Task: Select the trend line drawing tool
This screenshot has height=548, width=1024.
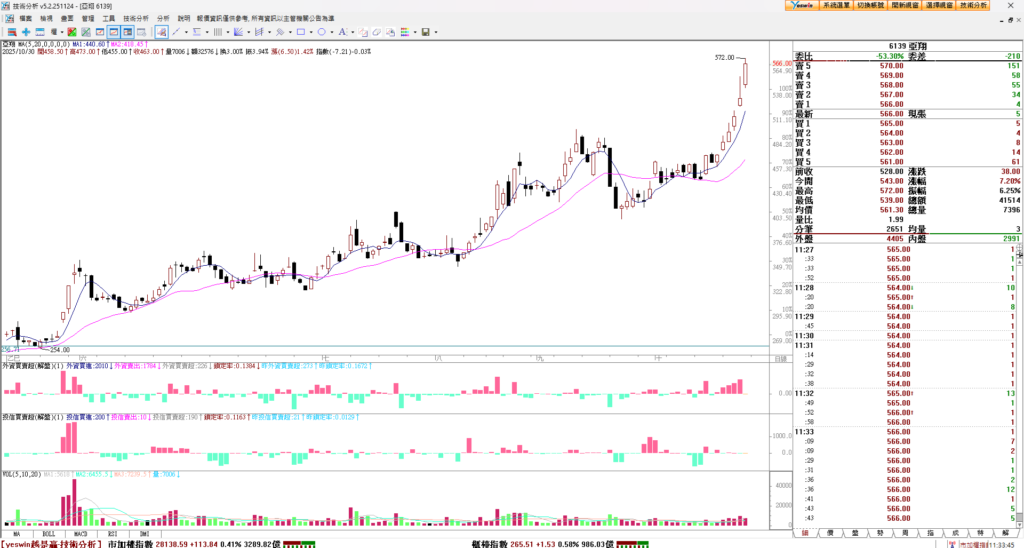Action: tap(176, 32)
